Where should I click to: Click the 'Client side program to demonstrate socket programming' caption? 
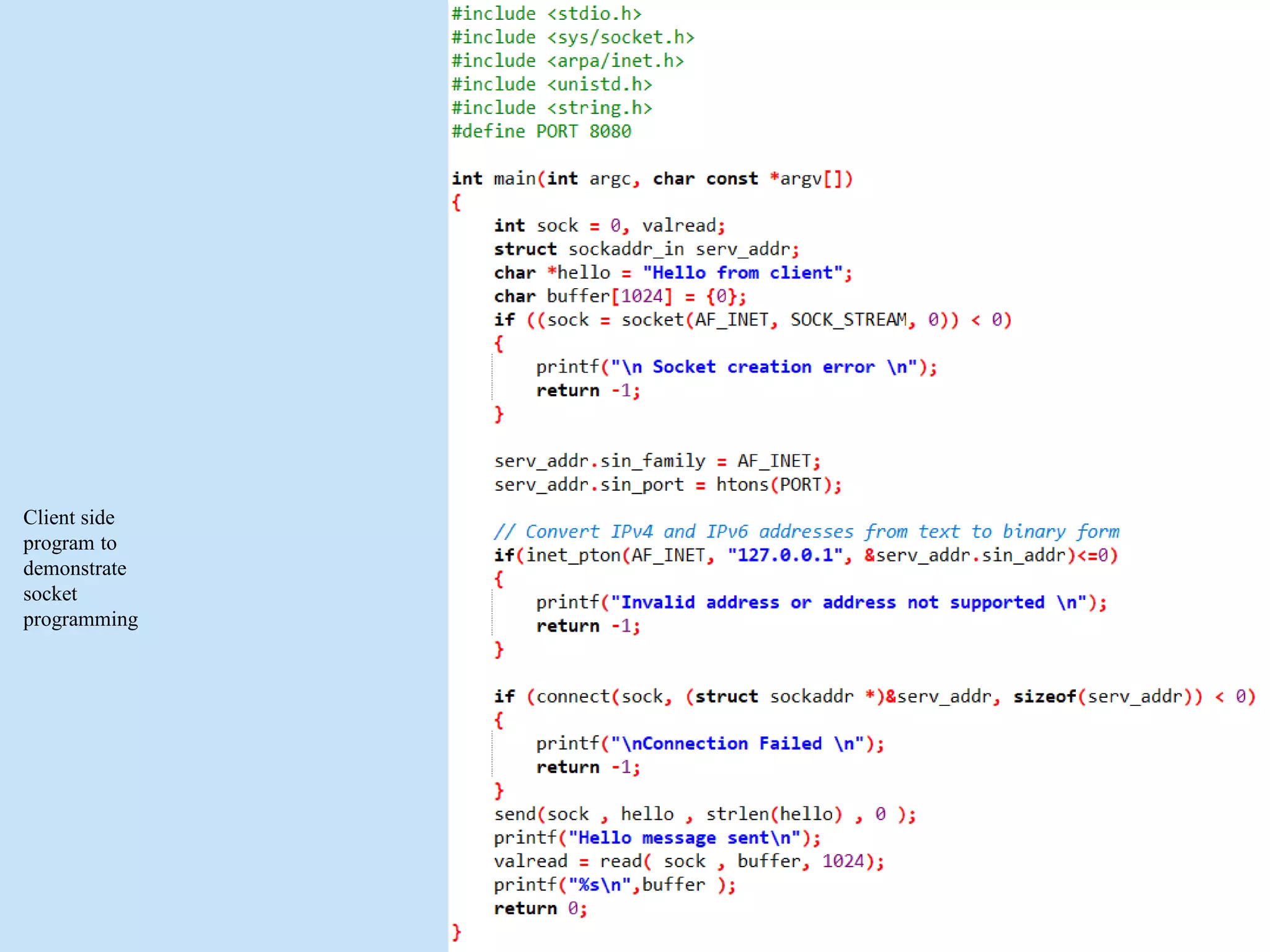pyautogui.click(x=81, y=568)
